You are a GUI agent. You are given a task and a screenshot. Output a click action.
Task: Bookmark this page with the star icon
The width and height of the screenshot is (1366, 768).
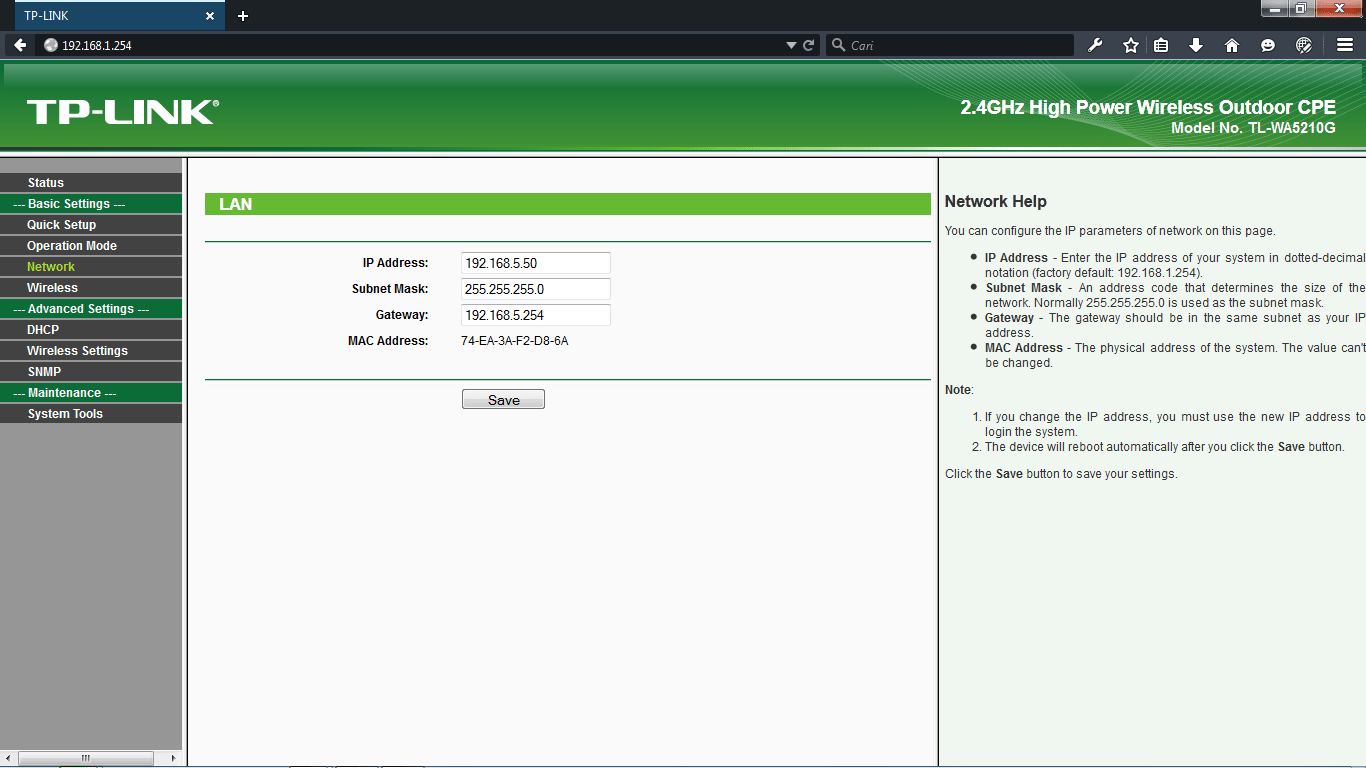pyautogui.click(x=1131, y=45)
